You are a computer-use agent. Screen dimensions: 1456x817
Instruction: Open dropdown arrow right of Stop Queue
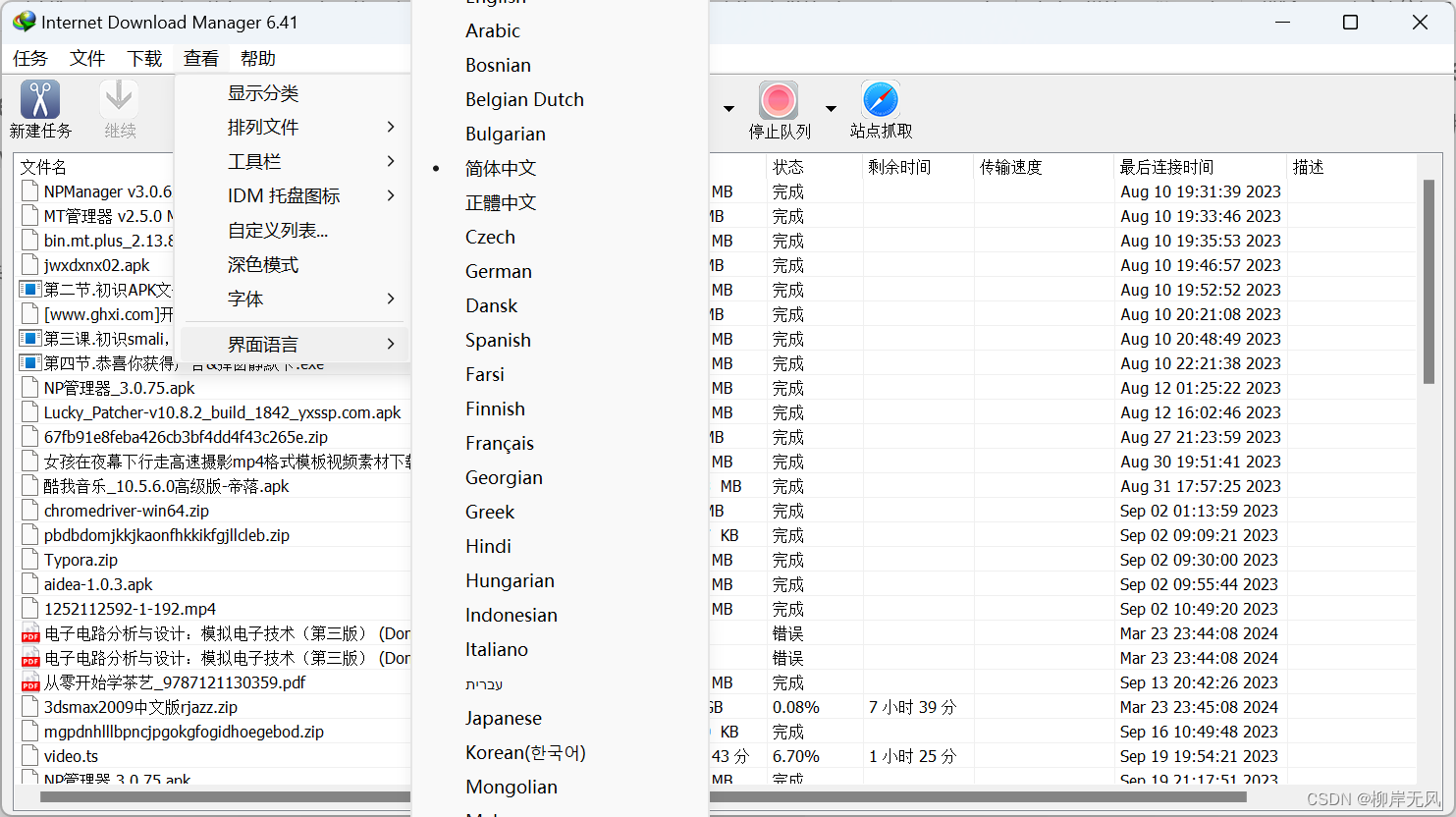pyautogui.click(x=831, y=108)
